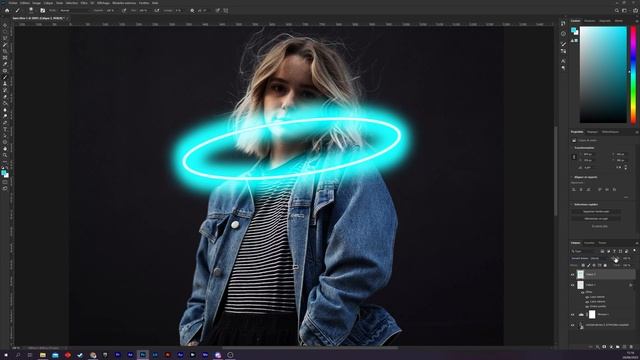Viewport: 640px width, 360px height.
Task: Select the Clone Stamp tool
Action: pos(5,84)
